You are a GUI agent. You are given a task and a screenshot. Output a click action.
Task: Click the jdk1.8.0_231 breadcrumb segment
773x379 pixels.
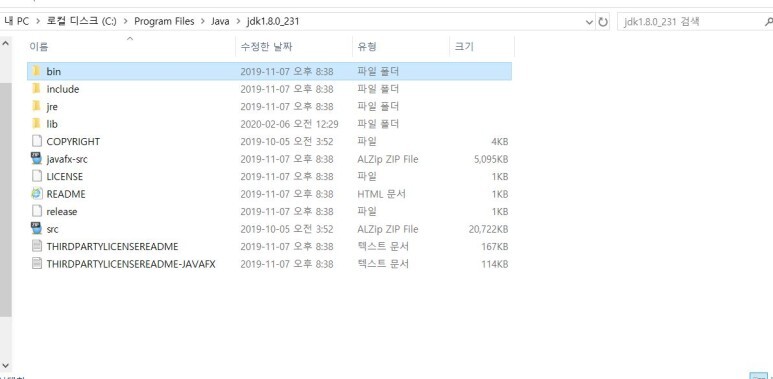[272, 22]
